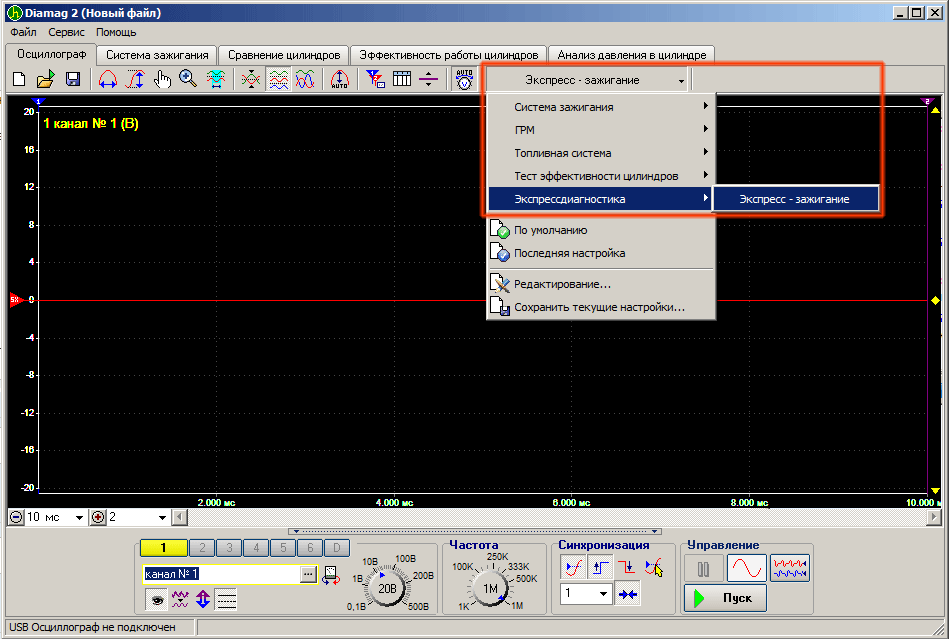Click the meter swap icon next to channel name

click(331, 575)
